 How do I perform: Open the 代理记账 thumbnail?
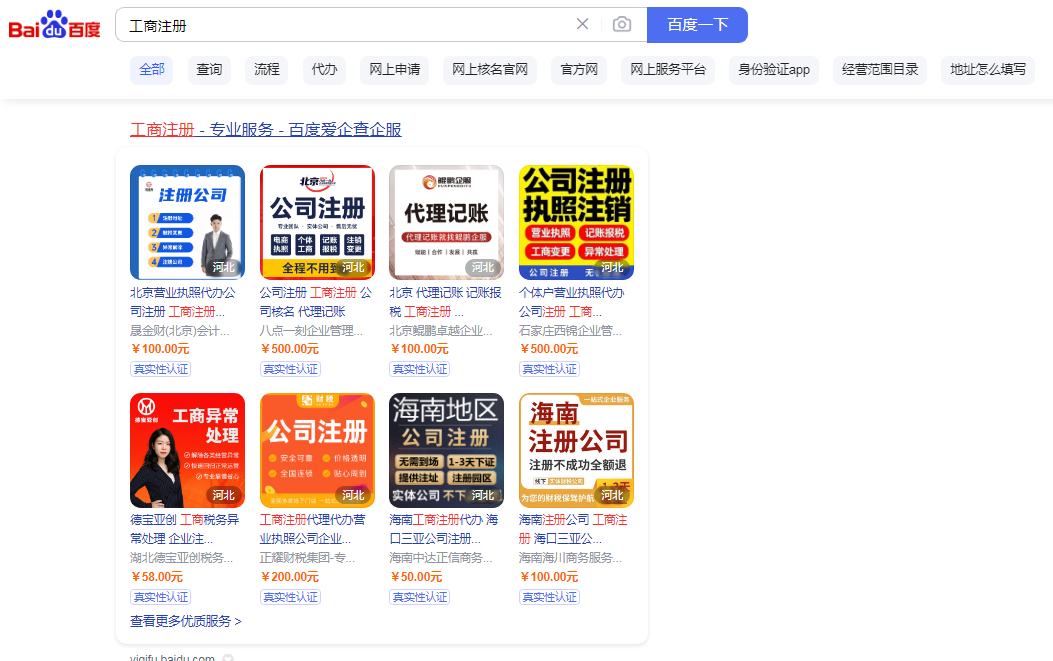[447, 222]
